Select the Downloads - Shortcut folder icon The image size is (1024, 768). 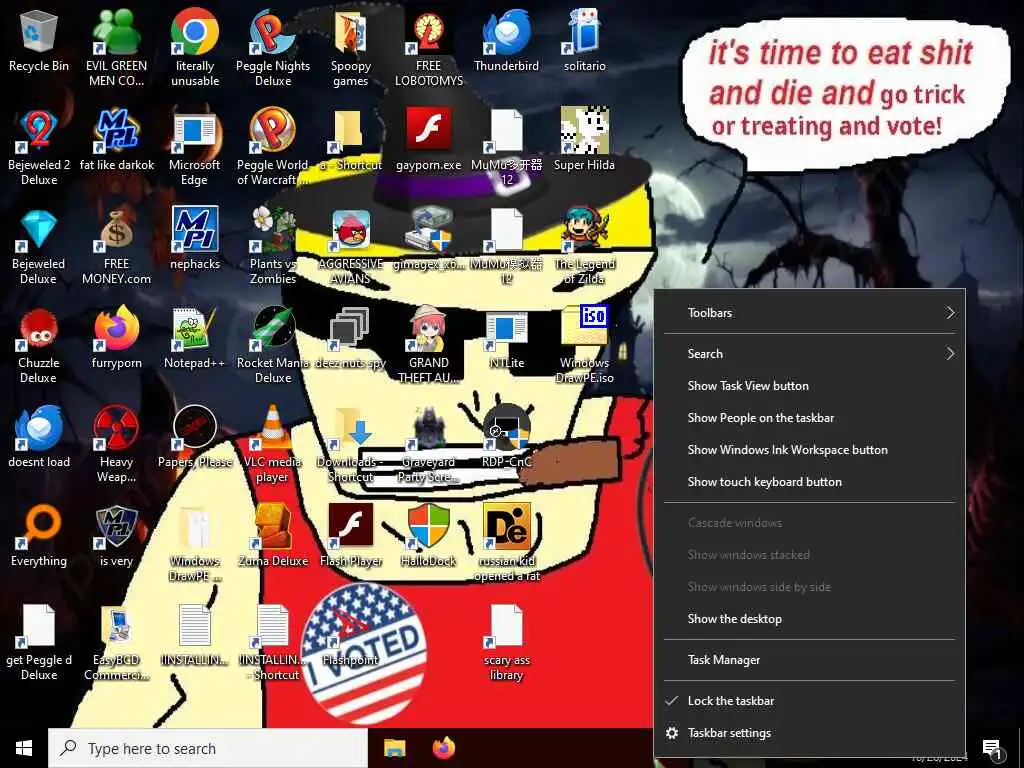click(351, 428)
